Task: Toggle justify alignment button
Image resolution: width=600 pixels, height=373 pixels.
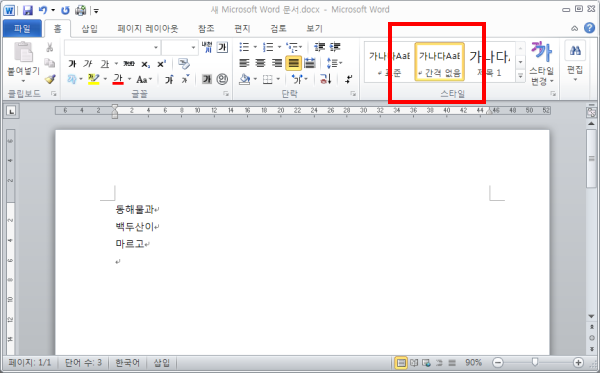Action: 293,63
